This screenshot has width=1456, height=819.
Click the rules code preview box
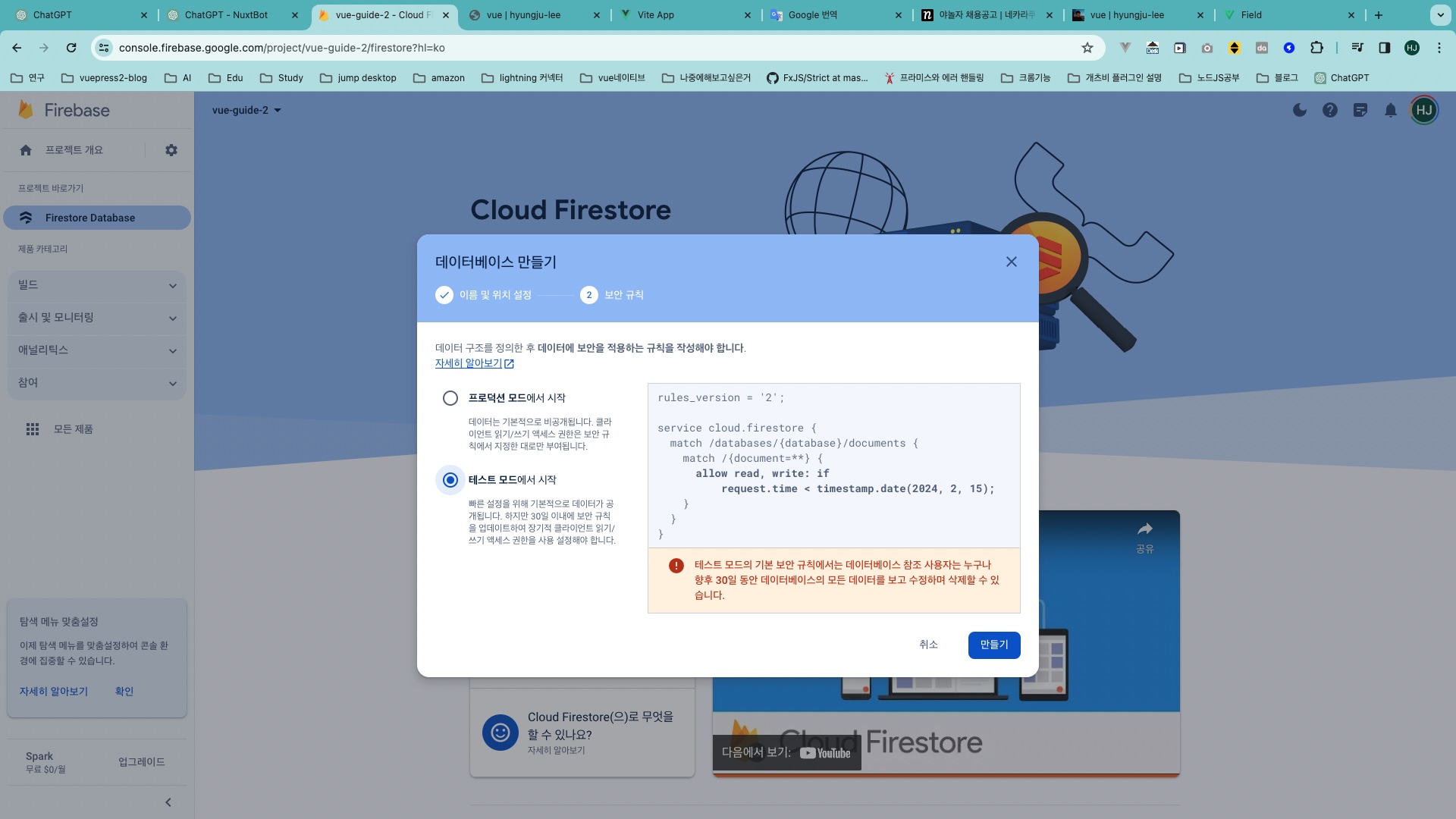pyautogui.click(x=833, y=466)
